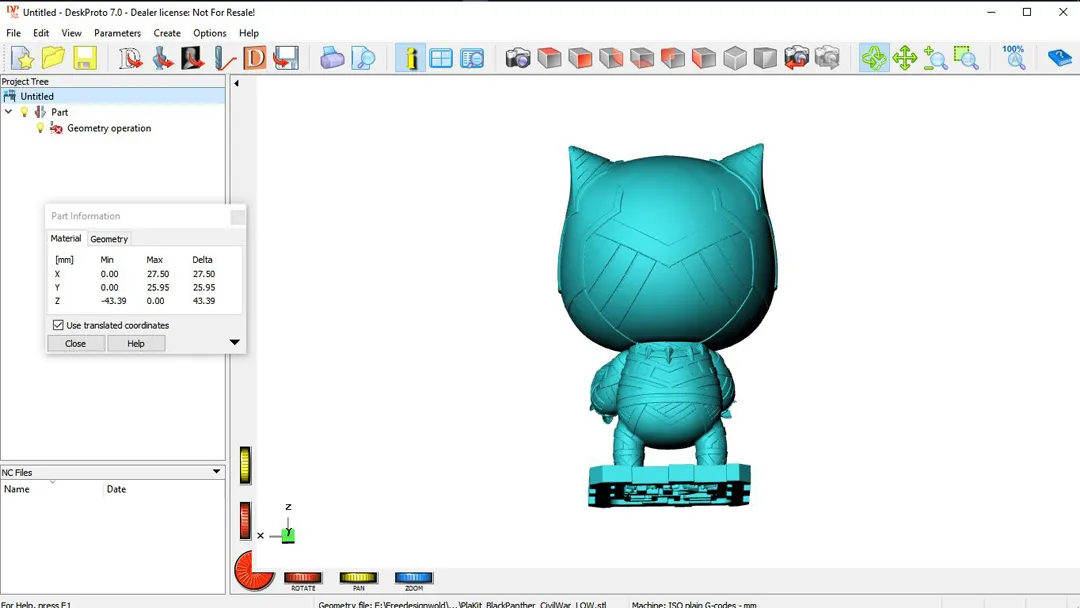Toggle the Part Information 'i' icon
The image size is (1080, 608).
pyautogui.click(x=411, y=59)
